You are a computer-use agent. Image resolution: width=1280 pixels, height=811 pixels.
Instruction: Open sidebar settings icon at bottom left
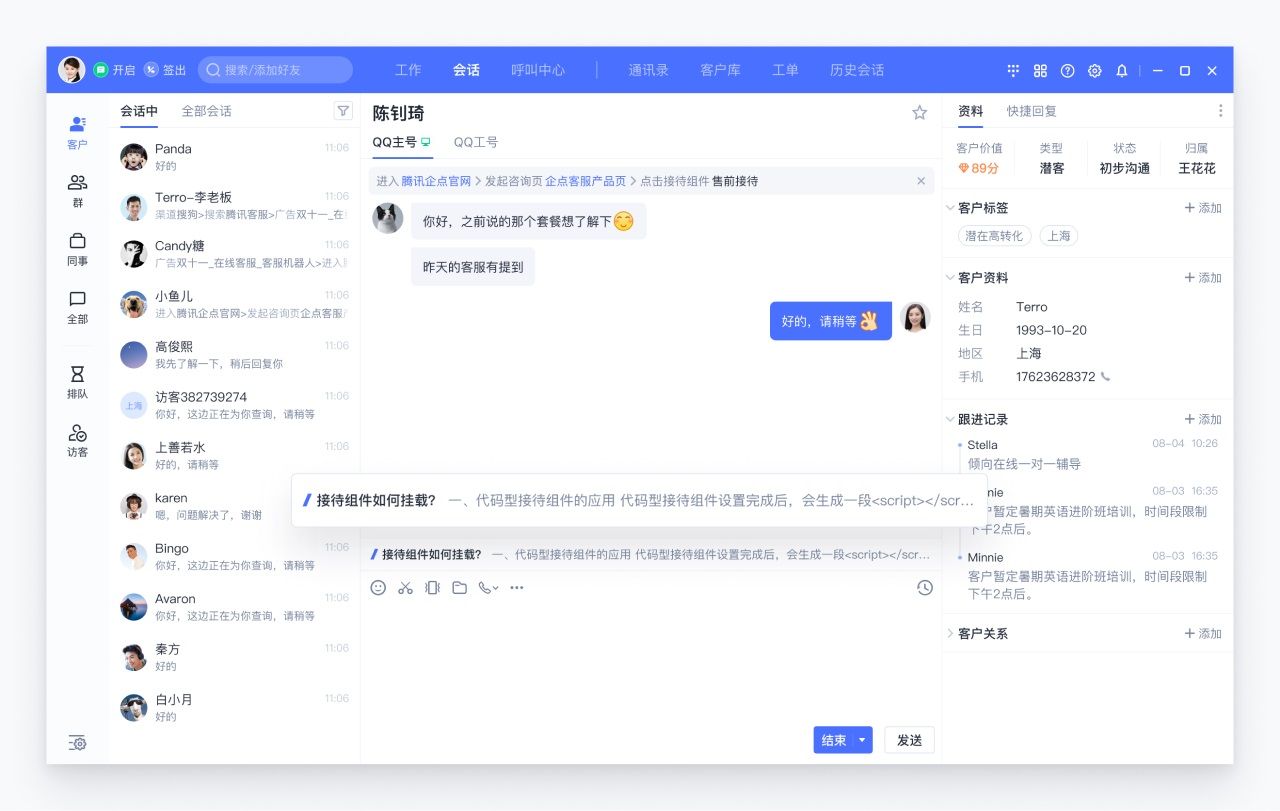coord(78,743)
